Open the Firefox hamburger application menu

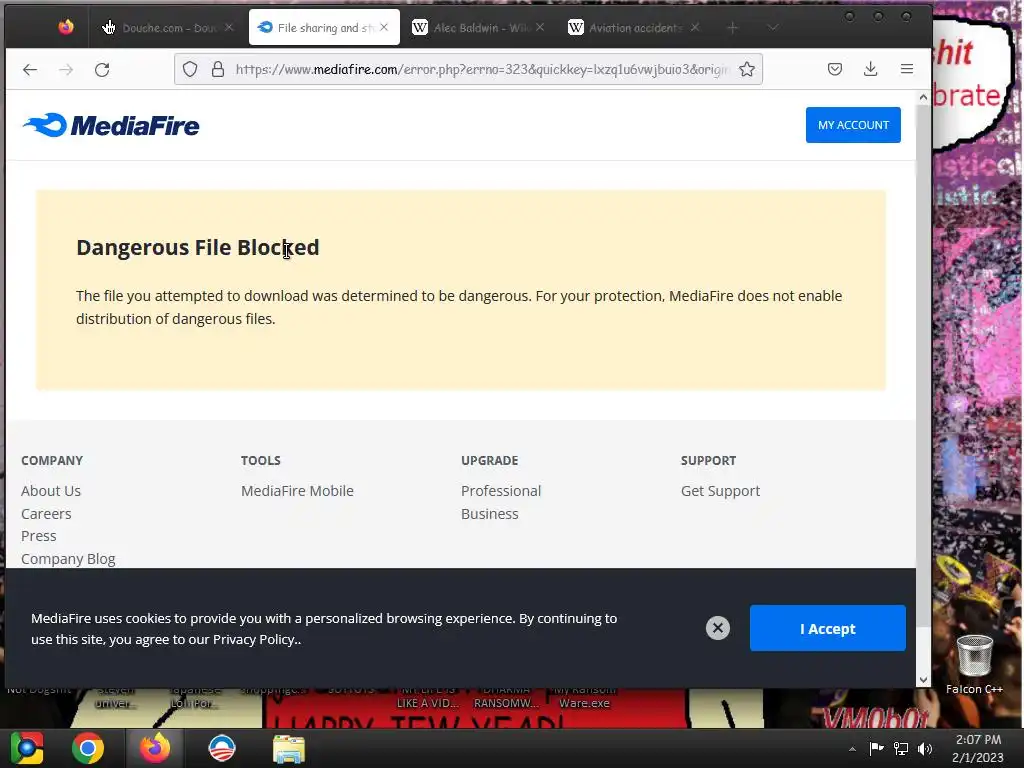pos(906,69)
